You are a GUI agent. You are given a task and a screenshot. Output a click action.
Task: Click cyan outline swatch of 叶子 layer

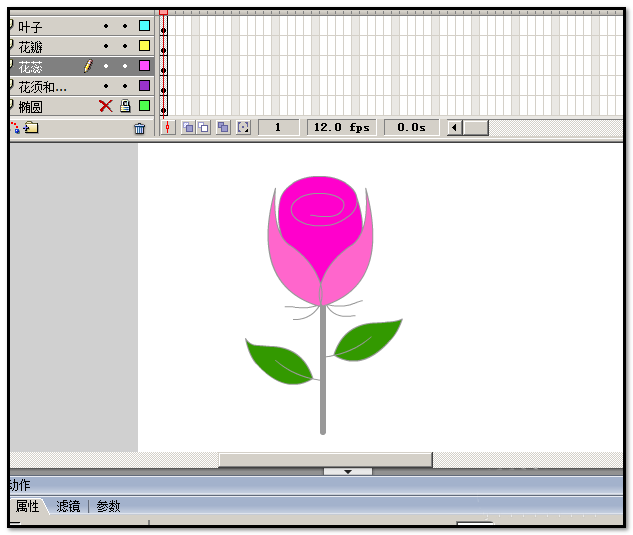145,26
